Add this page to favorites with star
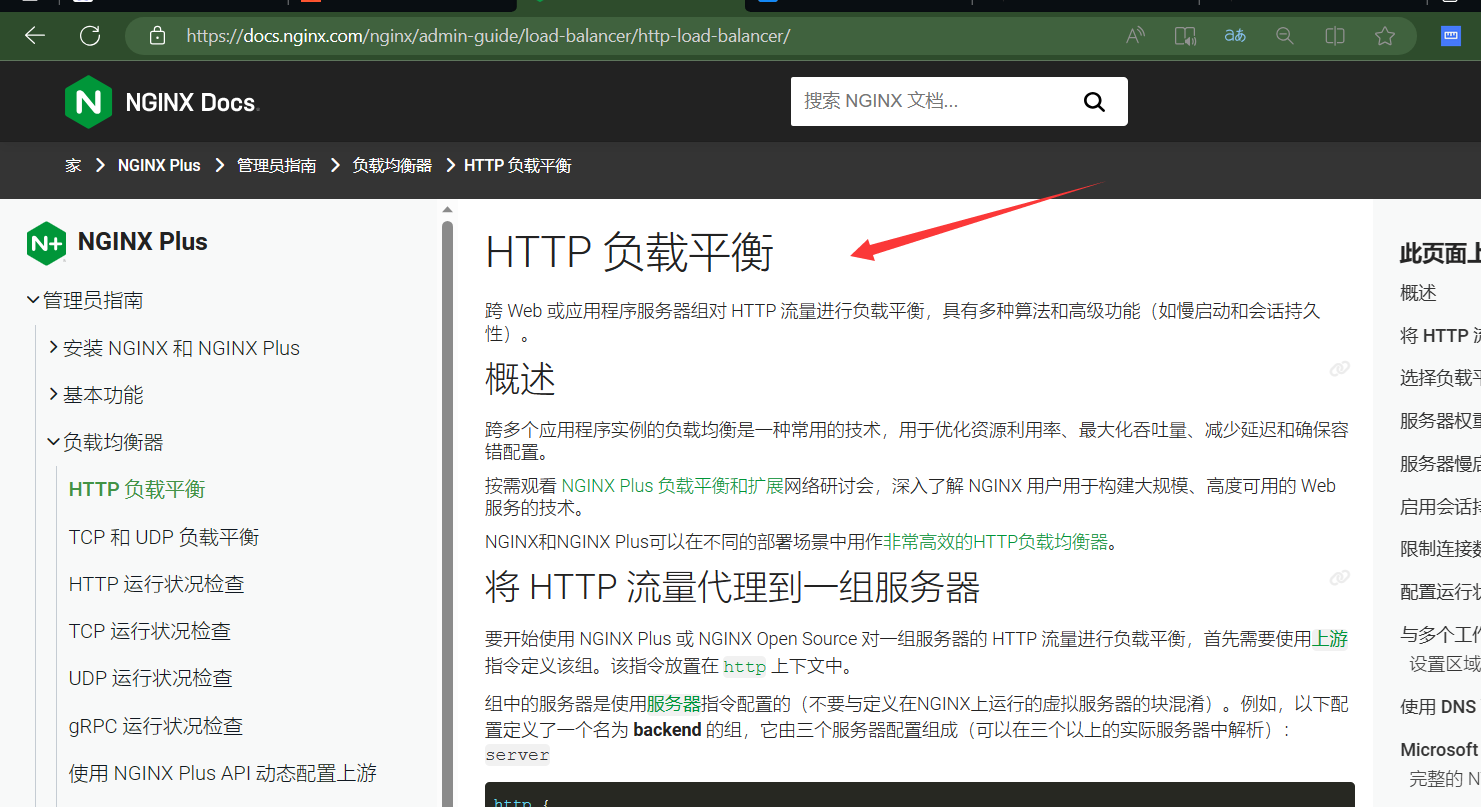This screenshot has width=1481, height=807. [x=1385, y=36]
